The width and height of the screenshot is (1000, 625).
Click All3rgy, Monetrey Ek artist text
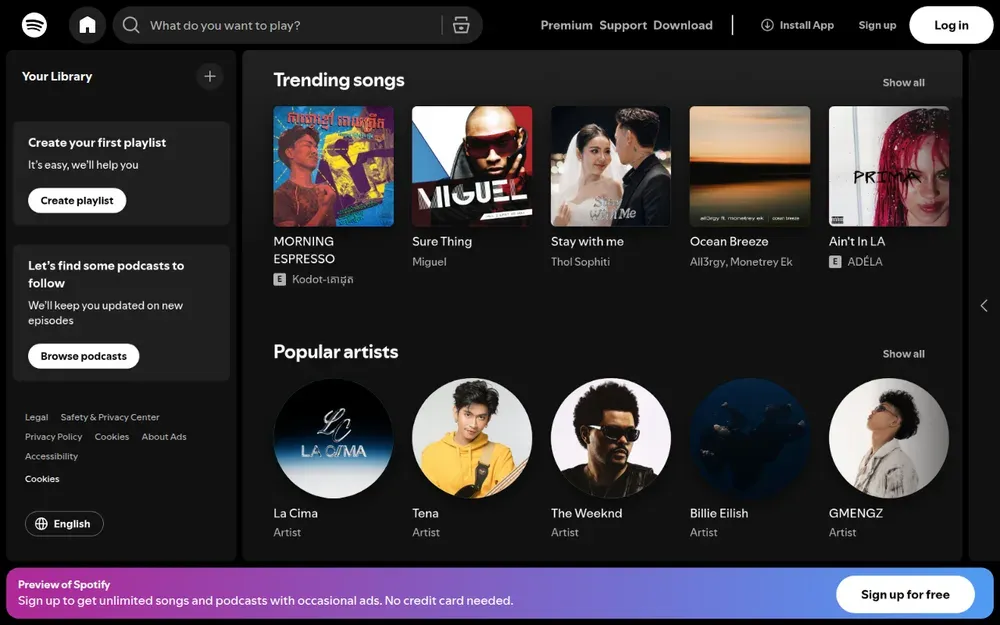(x=741, y=261)
